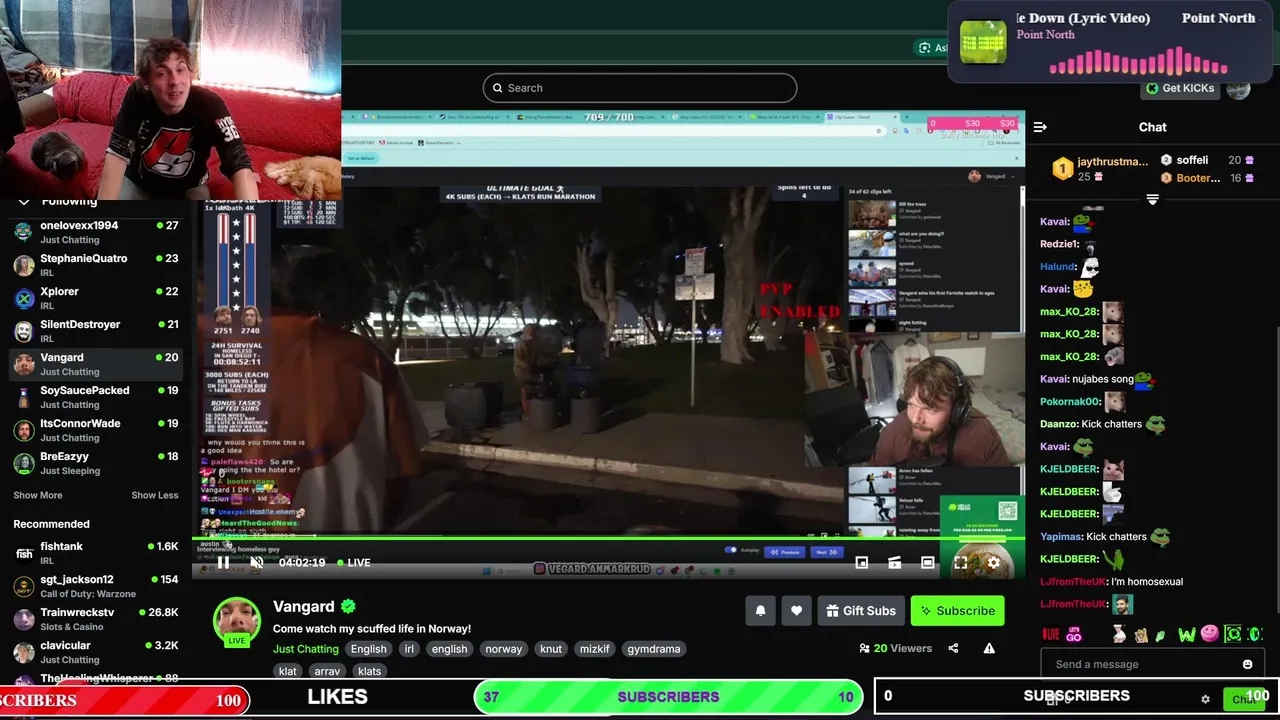This screenshot has width=1280, height=720.
Task: Enable notifications with the bell icon
Action: [760, 611]
